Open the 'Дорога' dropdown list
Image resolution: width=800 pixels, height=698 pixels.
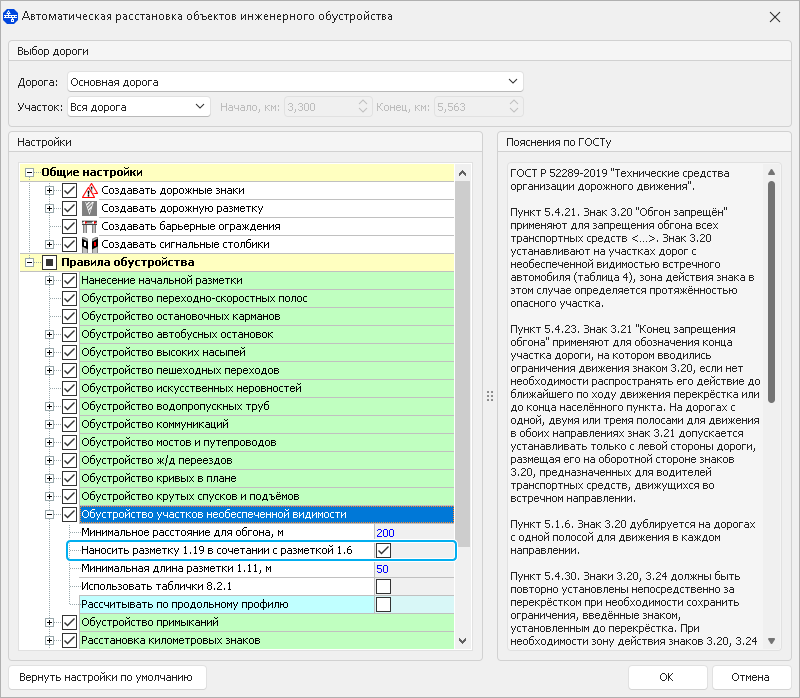click(x=513, y=82)
